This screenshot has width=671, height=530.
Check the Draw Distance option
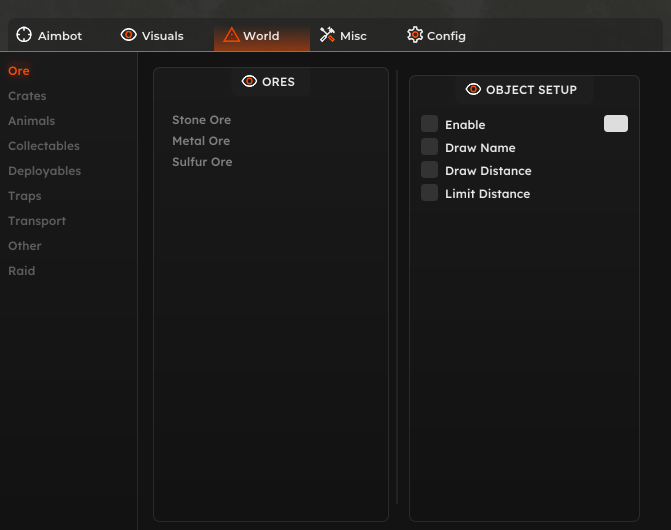(x=429, y=170)
